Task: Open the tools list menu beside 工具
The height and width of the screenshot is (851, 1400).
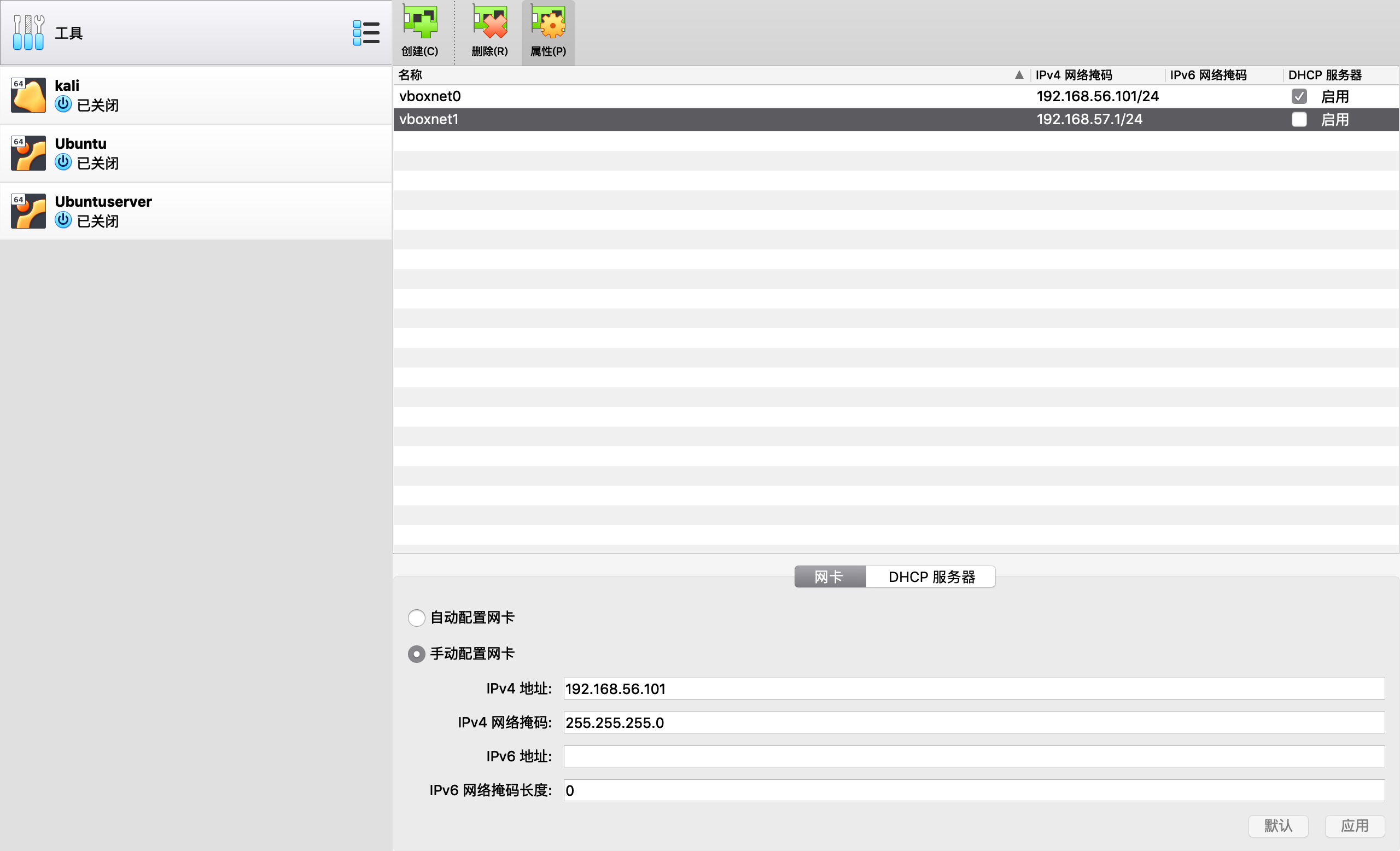Action: click(x=366, y=32)
